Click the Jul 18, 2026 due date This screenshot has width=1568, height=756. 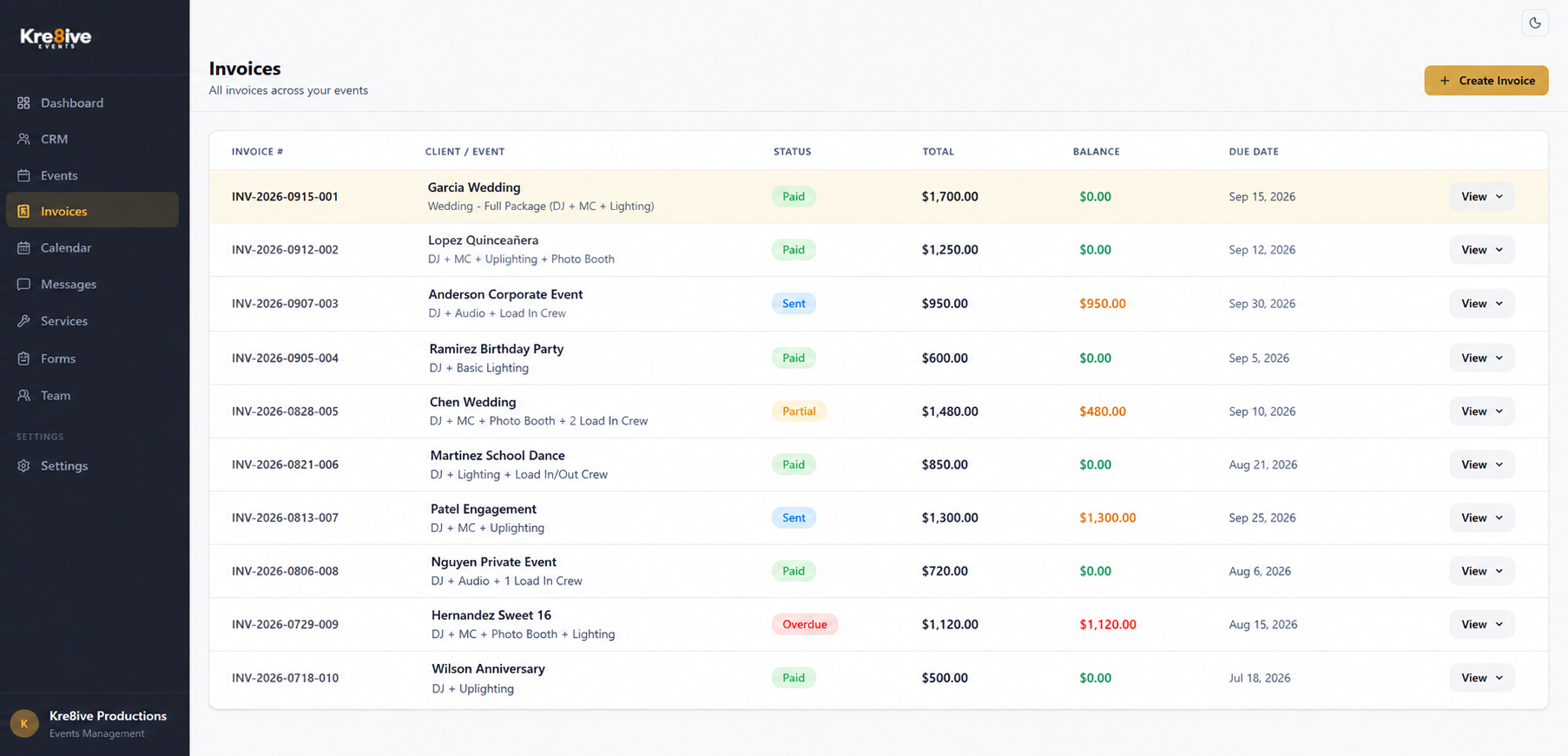click(x=1259, y=677)
